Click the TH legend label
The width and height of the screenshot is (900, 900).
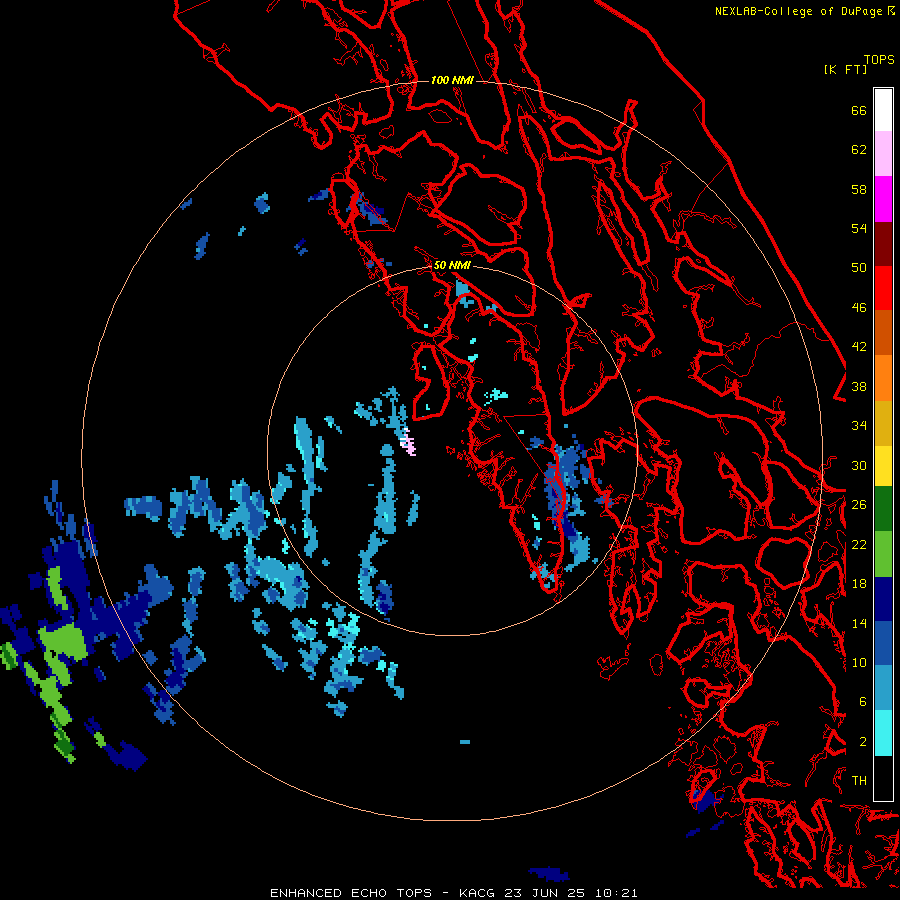click(859, 781)
